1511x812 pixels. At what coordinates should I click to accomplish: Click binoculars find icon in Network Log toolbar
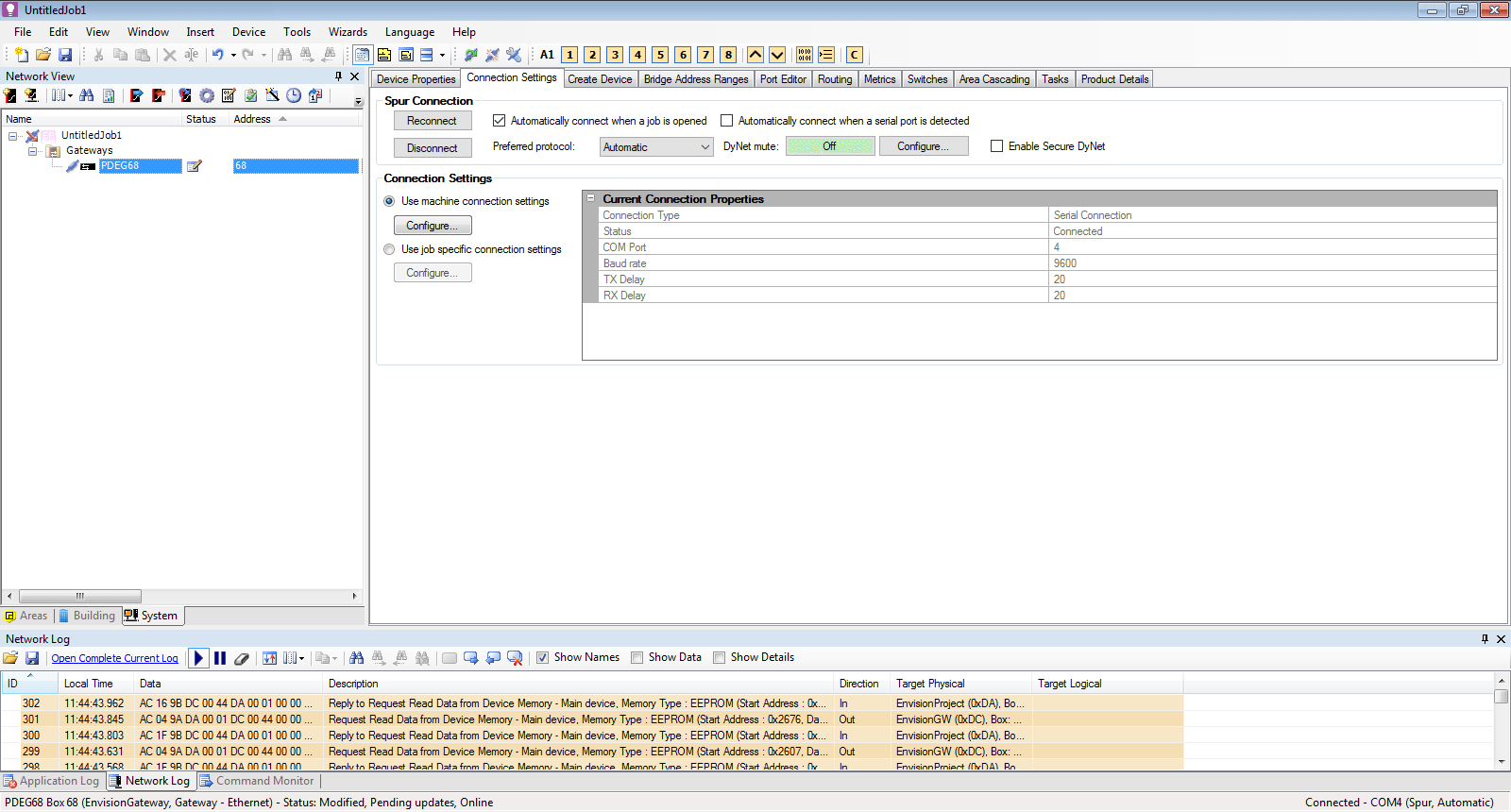356,658
